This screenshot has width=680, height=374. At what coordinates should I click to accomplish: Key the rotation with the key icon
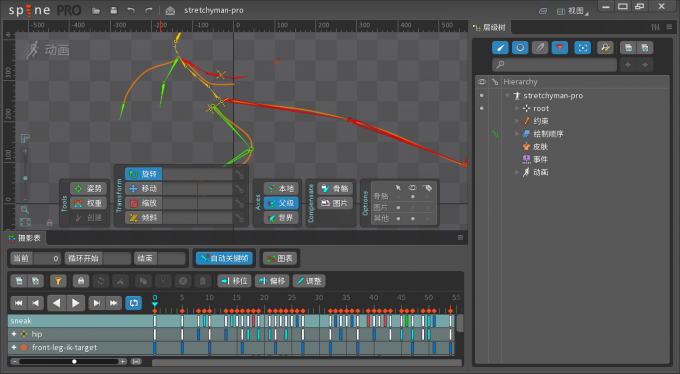(x=239, y=174)
